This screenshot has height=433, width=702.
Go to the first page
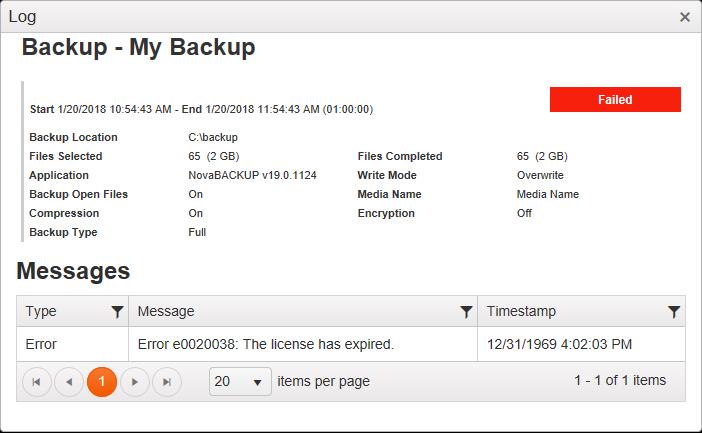(37, 382)
